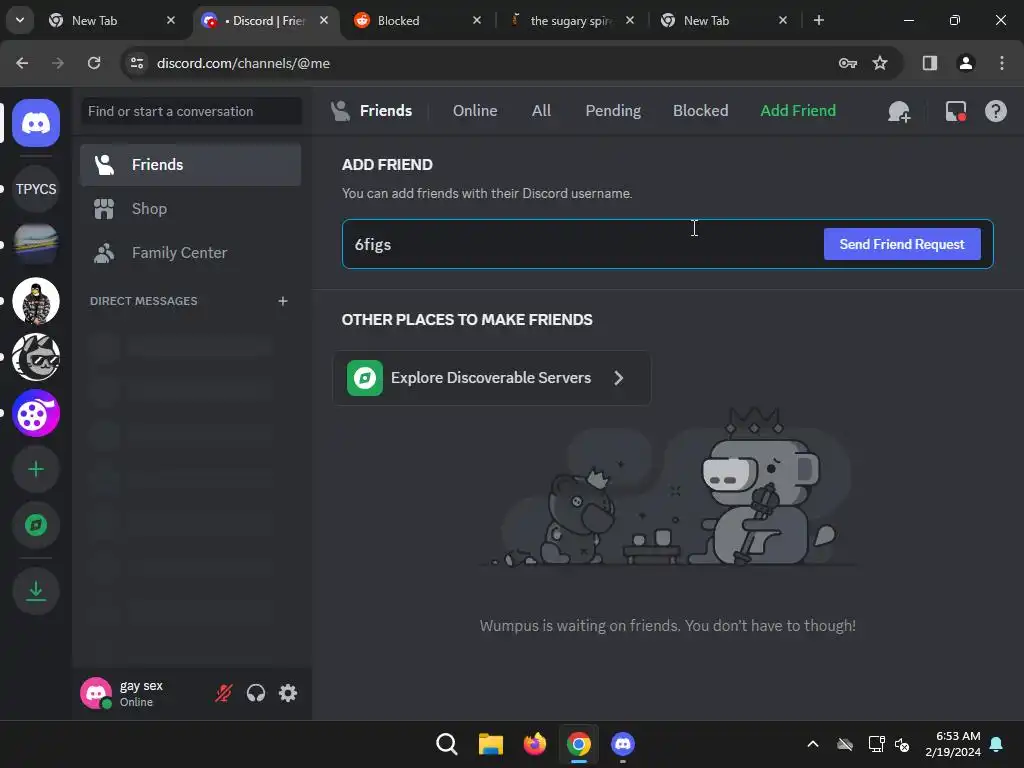Open the server with sunglasses cat avatar
The width and height of the screenshot is (1024, 768).
point(36,357)
